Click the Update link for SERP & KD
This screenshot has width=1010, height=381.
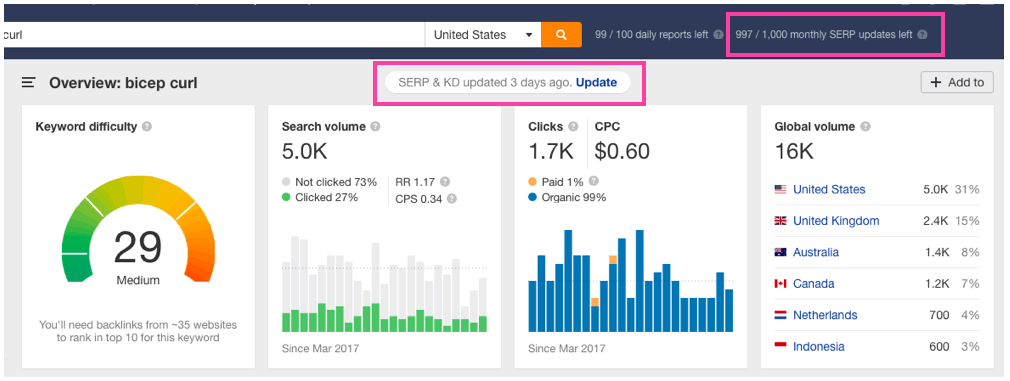click(596, 83)
